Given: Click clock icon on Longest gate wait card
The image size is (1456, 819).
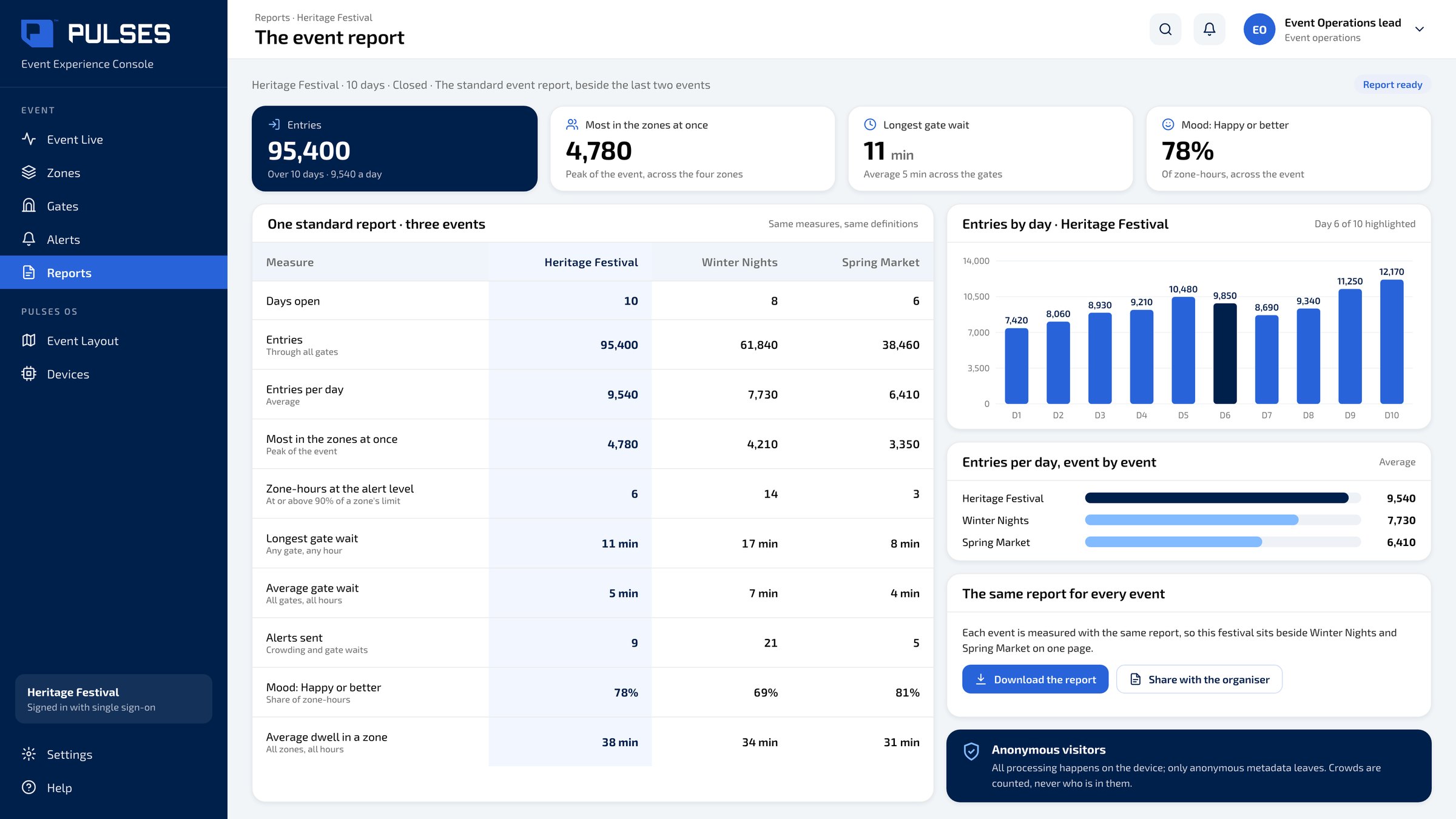Looking at the screenshot, I should tap(870, 124).
